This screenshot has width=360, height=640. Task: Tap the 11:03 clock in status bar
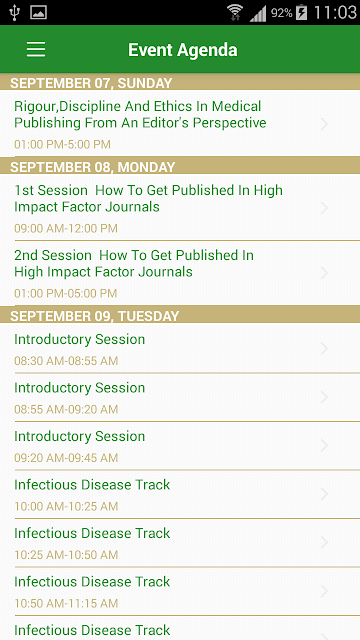click(335, 13)
